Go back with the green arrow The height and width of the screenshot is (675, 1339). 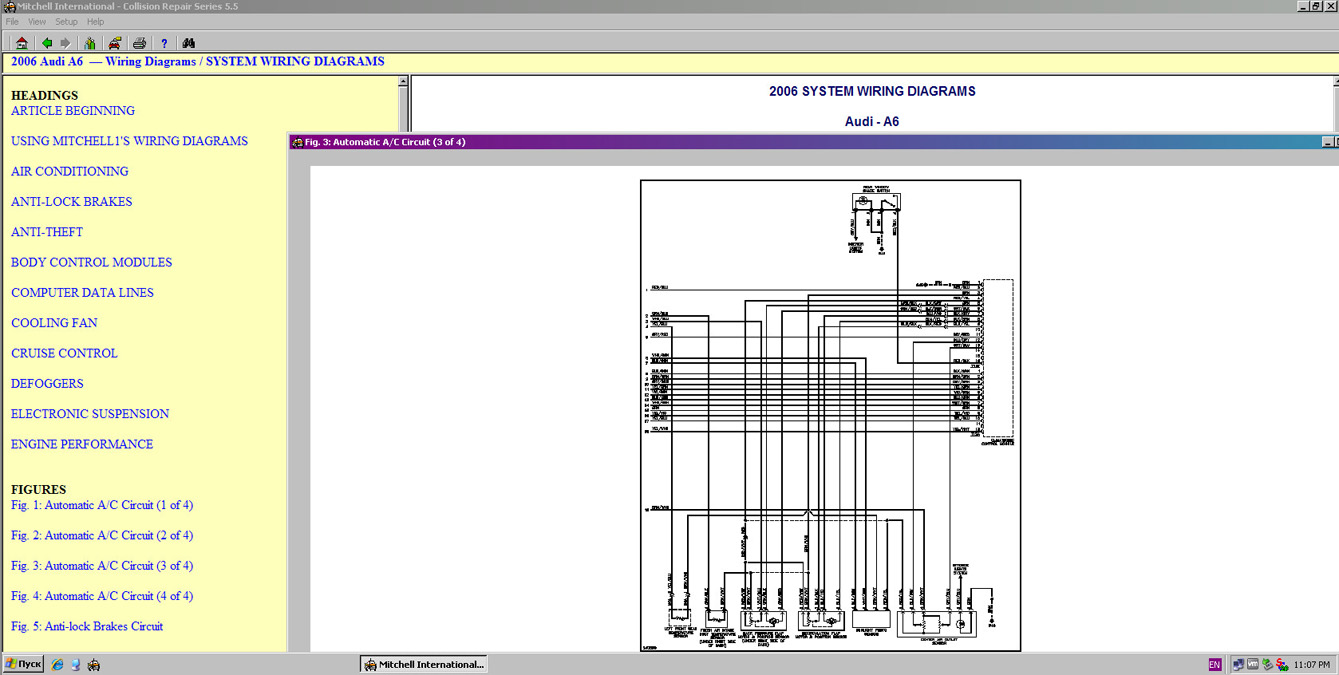point(46,43)
